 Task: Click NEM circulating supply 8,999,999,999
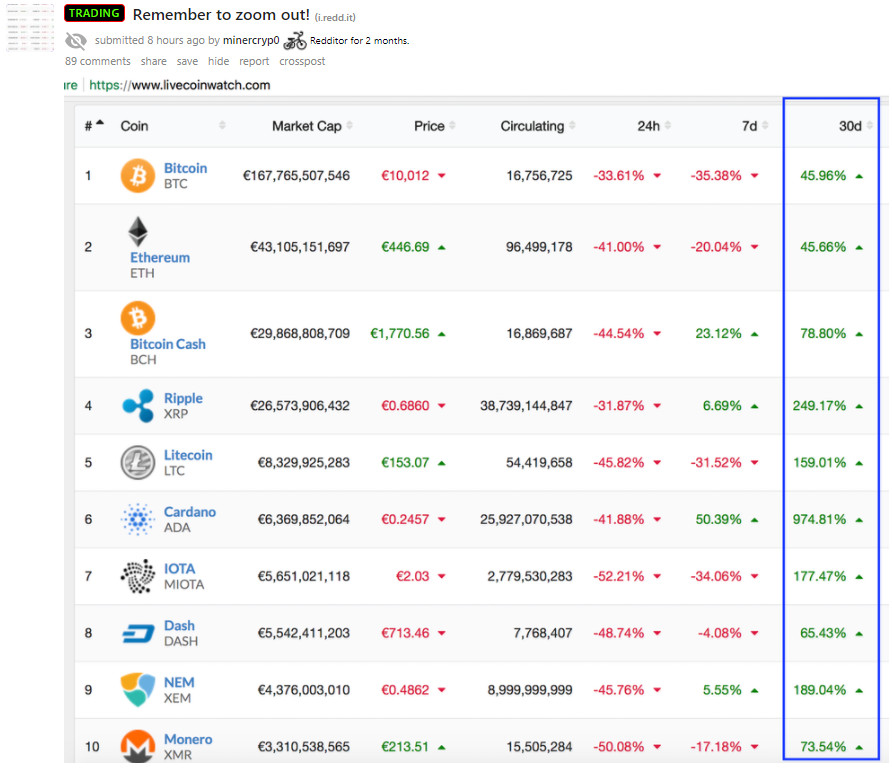(530, 690)
